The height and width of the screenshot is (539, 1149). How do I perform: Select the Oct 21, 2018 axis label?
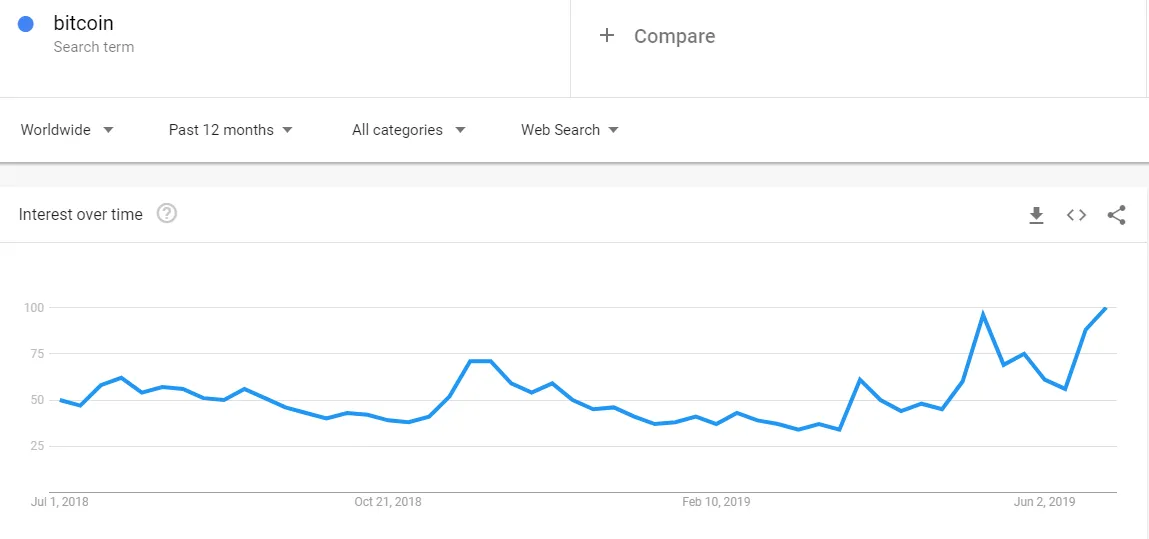388,502
